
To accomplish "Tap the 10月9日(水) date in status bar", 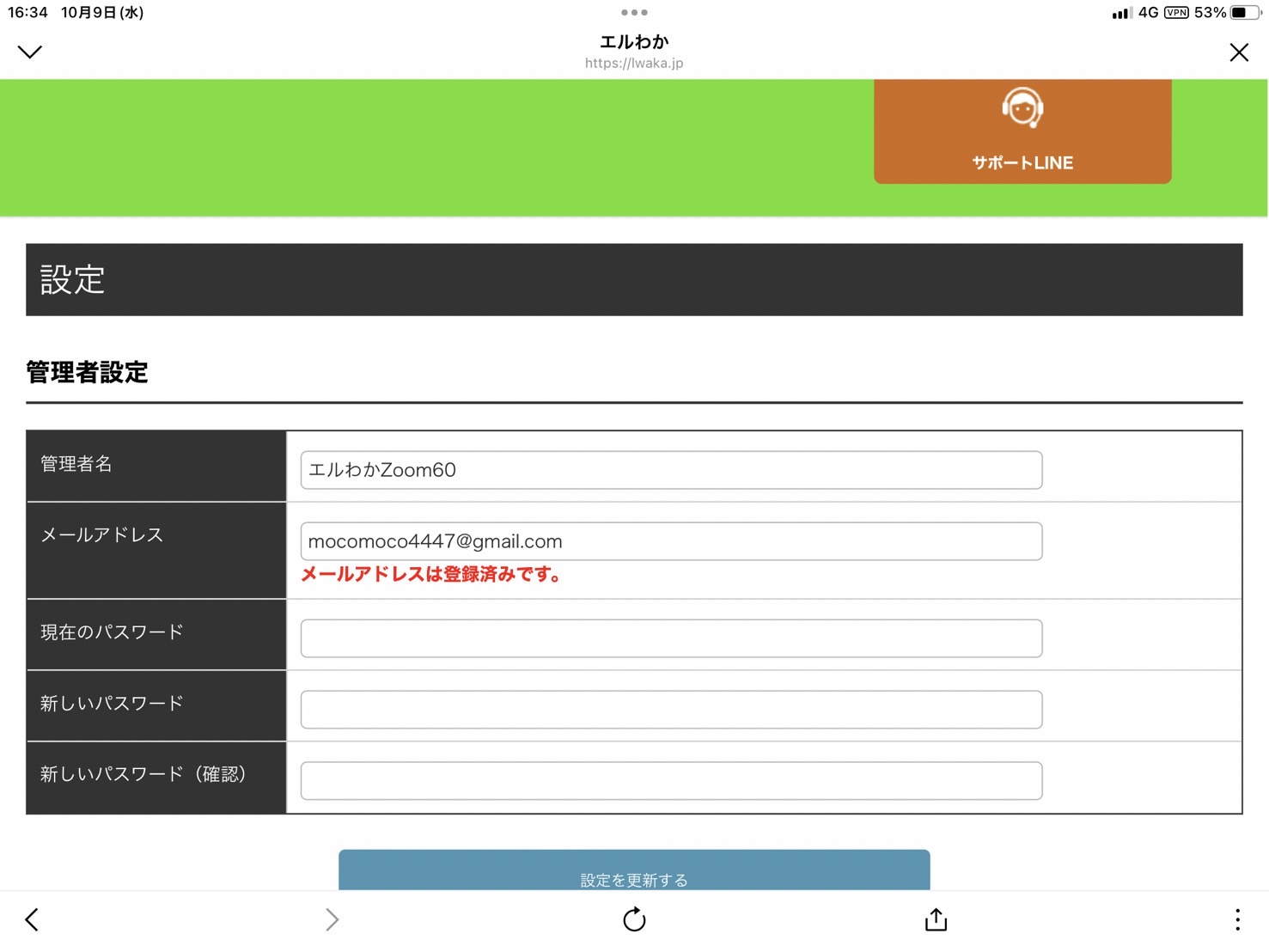I will (x=102, y=13).
